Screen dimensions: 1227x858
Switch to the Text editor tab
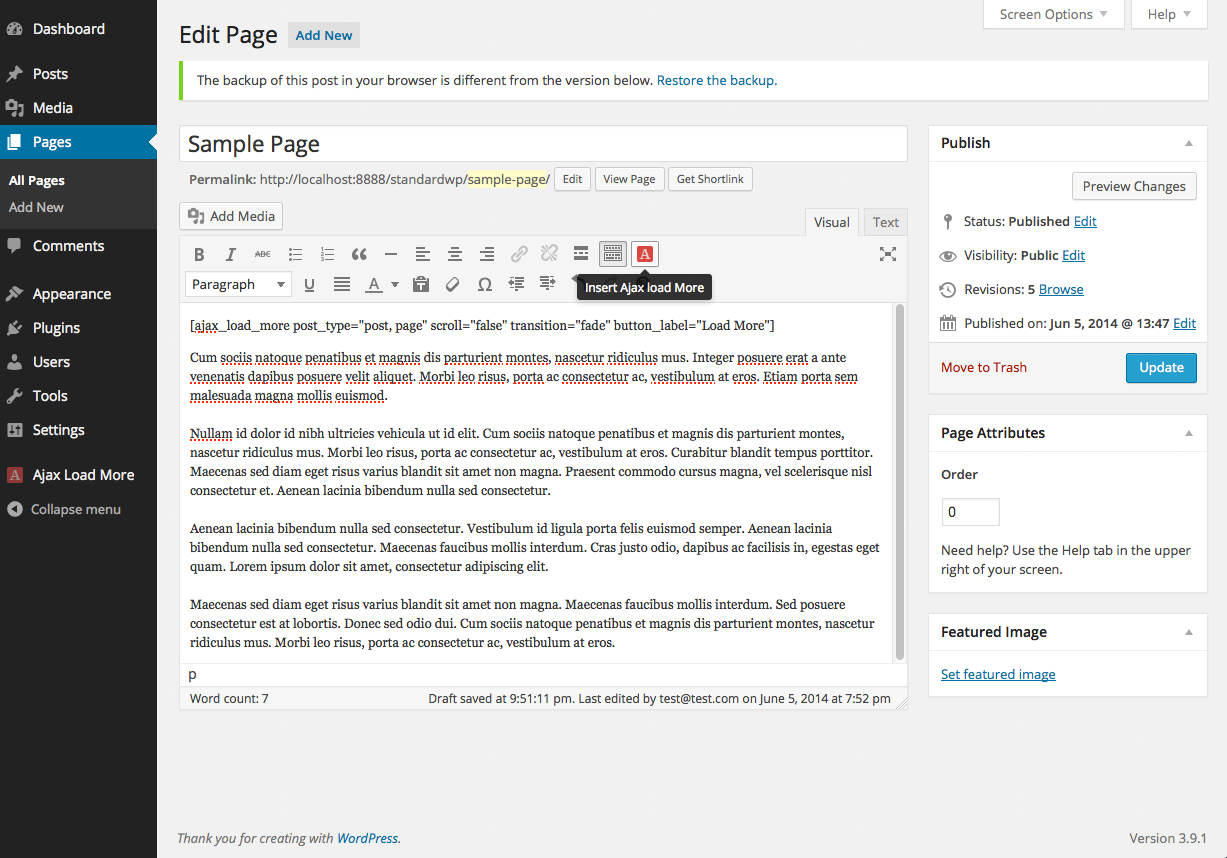pyautogui.click(x=885, y=222)
